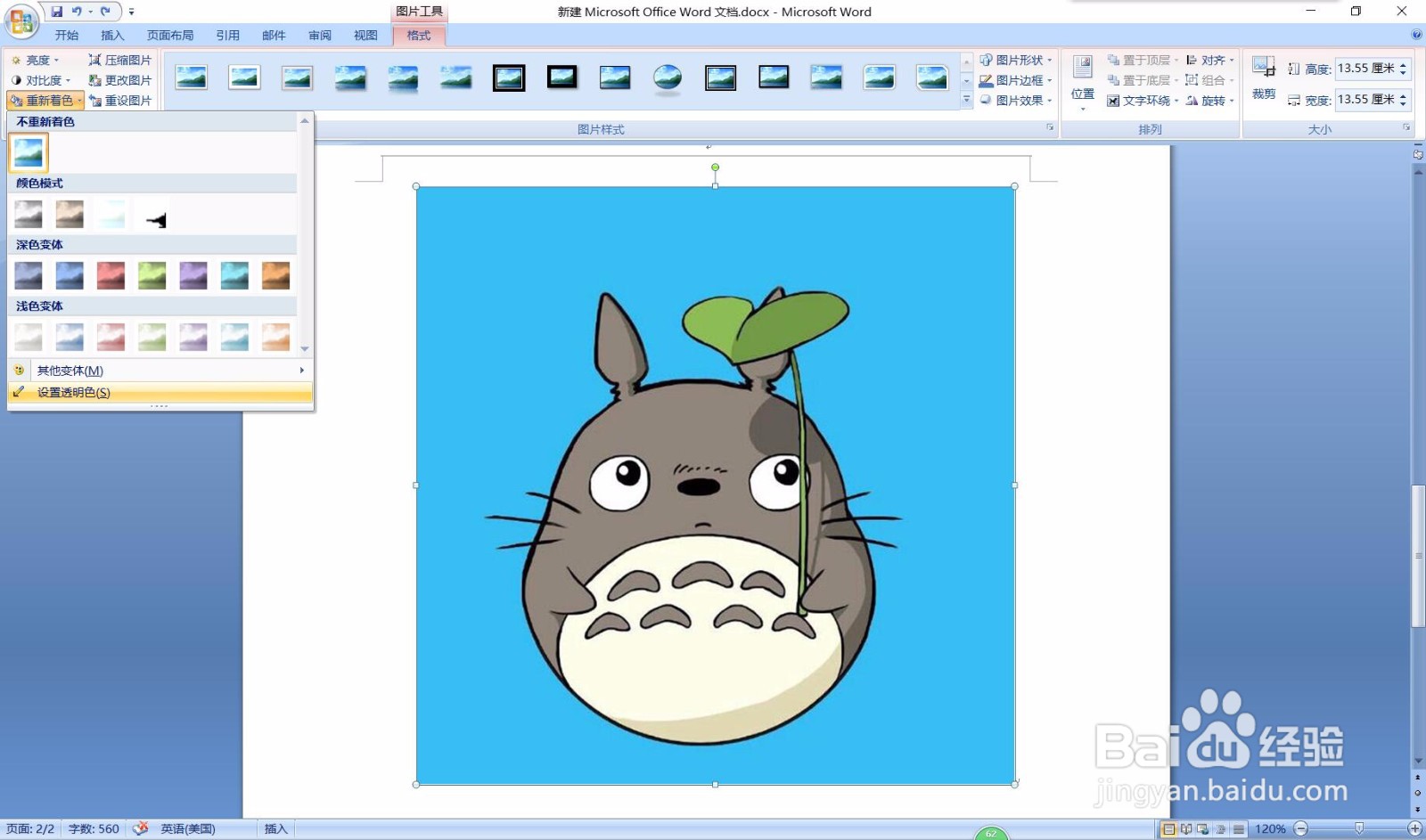Click 重设图片 reset picture
Screen dimensions: 1426x840
(x=120, y=101)
